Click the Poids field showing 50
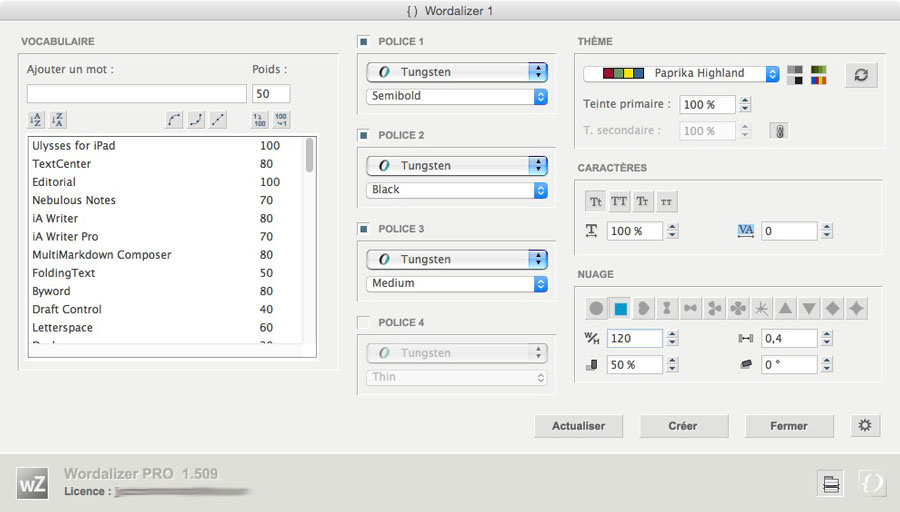Image resolution: width=900 pixels, height=512 pixels. [x=271, y=94]
